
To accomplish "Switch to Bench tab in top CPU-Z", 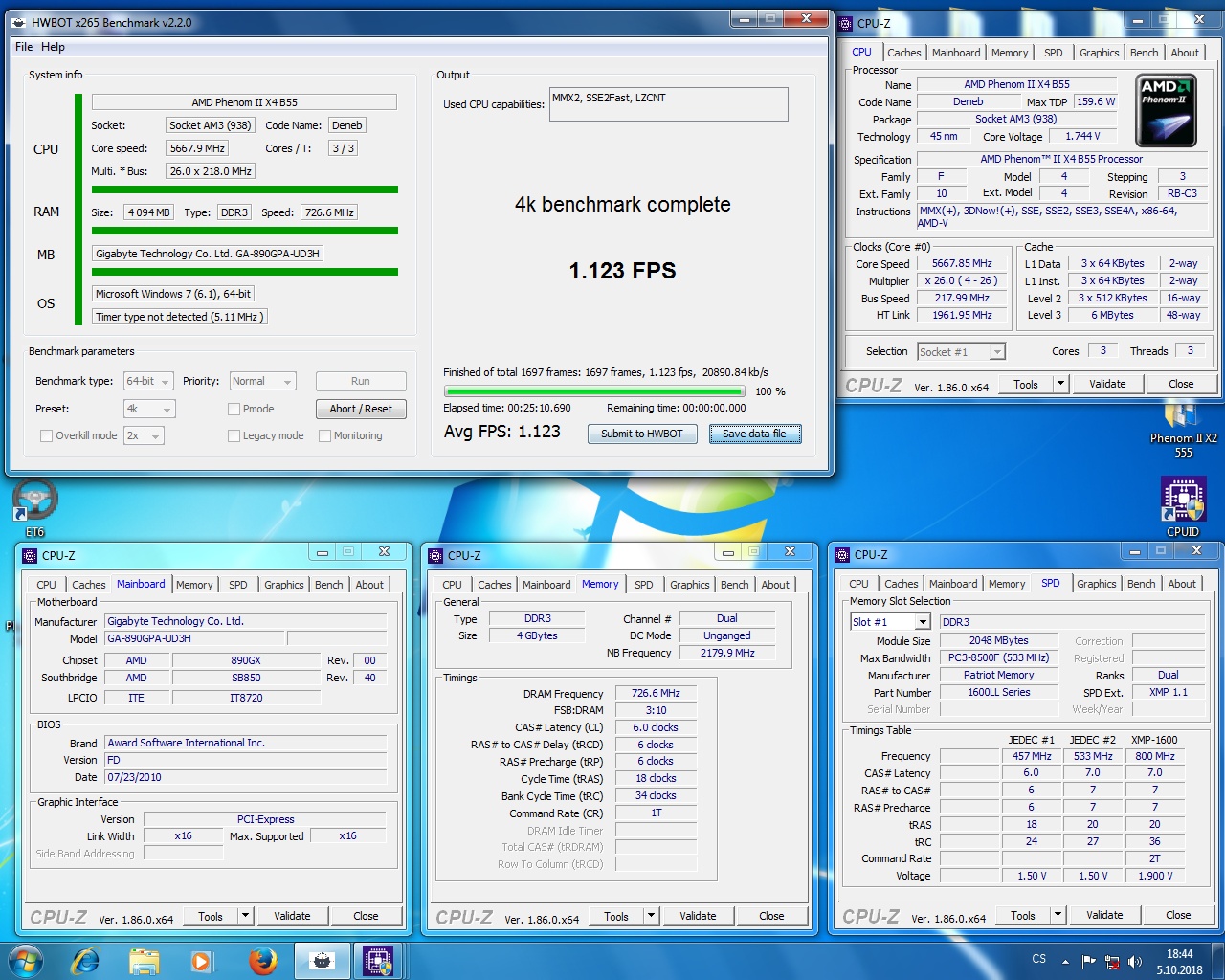I will [x=1144, y=53].
